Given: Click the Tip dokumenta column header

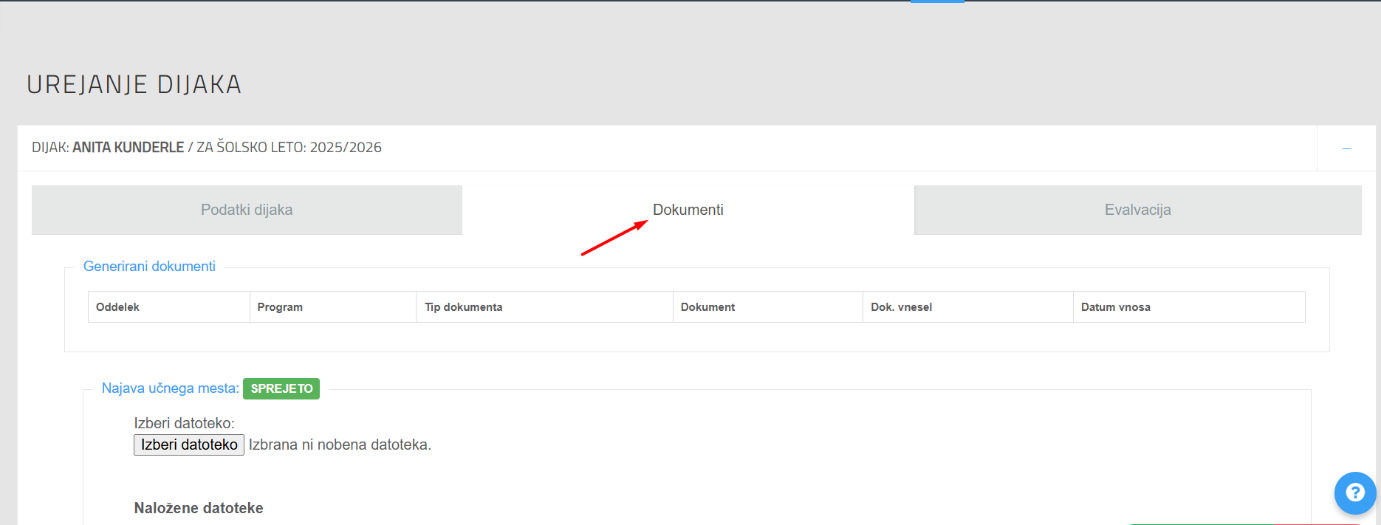Looking at the screenshot, I should [545, 307].
